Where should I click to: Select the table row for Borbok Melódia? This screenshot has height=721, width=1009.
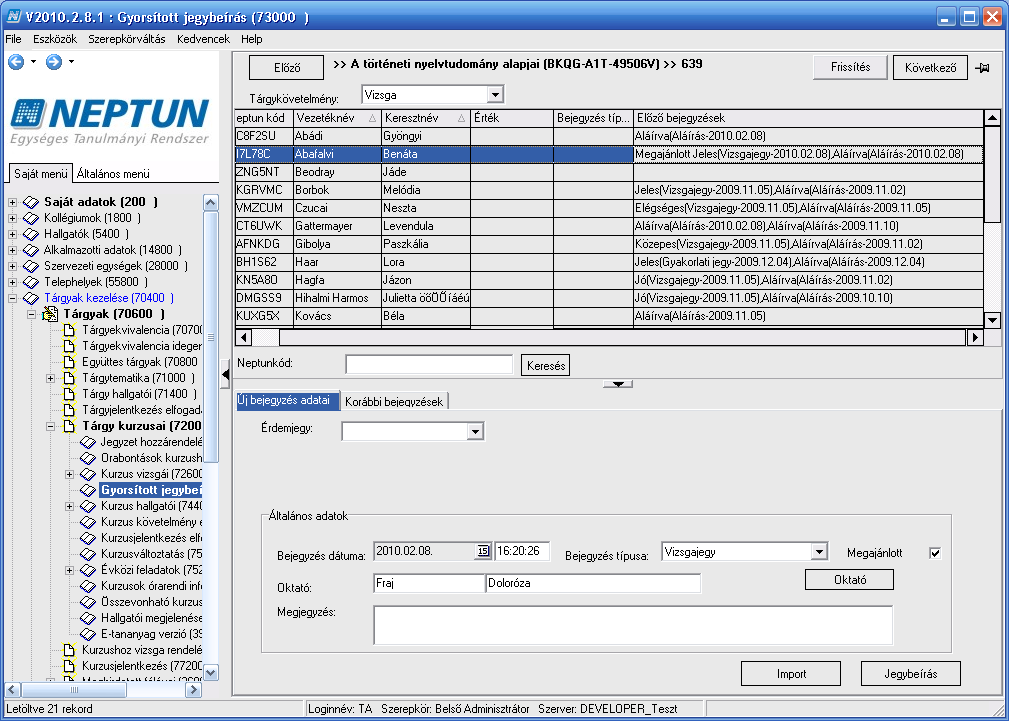[609, 190]
